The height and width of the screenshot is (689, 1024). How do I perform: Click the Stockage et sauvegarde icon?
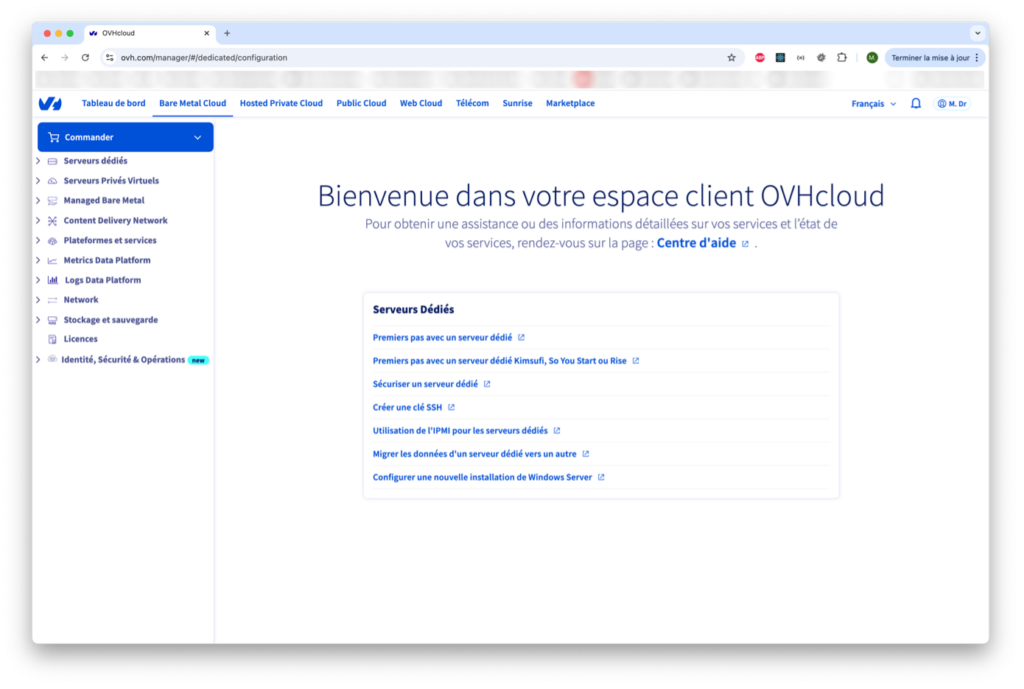coord(52,320)
